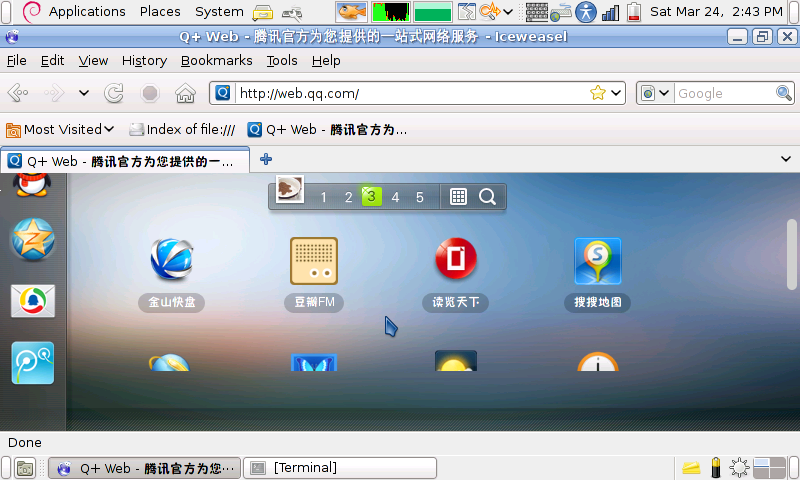The width and height of the screenshot is (800, 480).
Task: Expand the URL bar history dropdown
Action: point(616,93)
